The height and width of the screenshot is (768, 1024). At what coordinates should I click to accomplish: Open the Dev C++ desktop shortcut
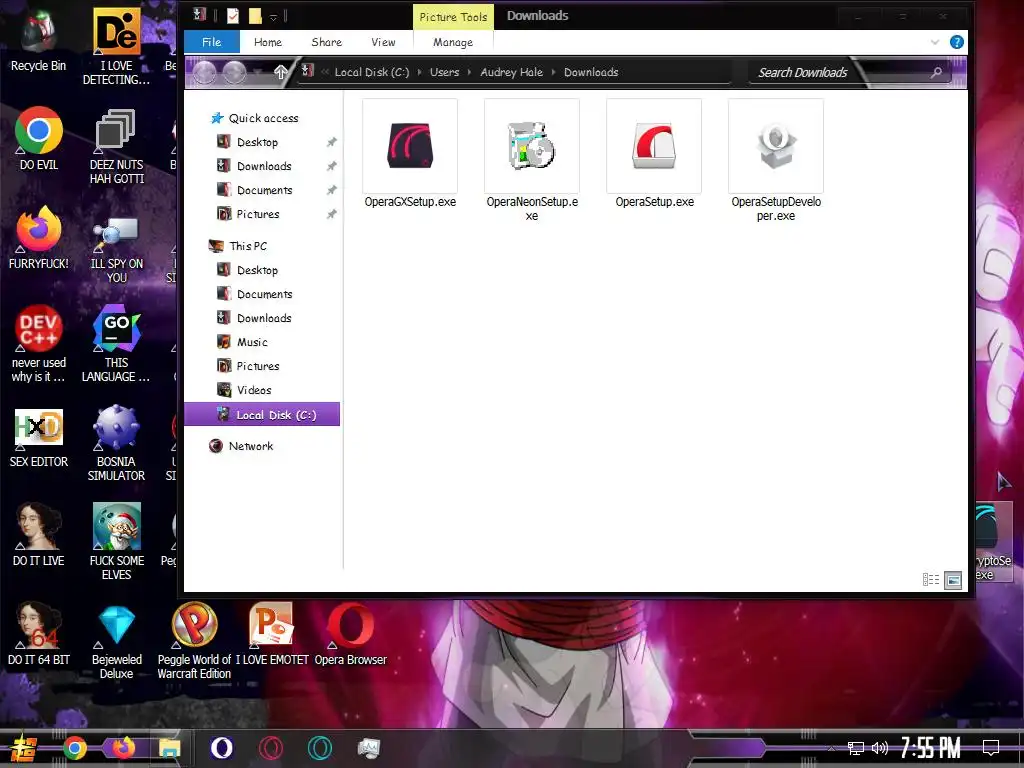tap(39, 344)
